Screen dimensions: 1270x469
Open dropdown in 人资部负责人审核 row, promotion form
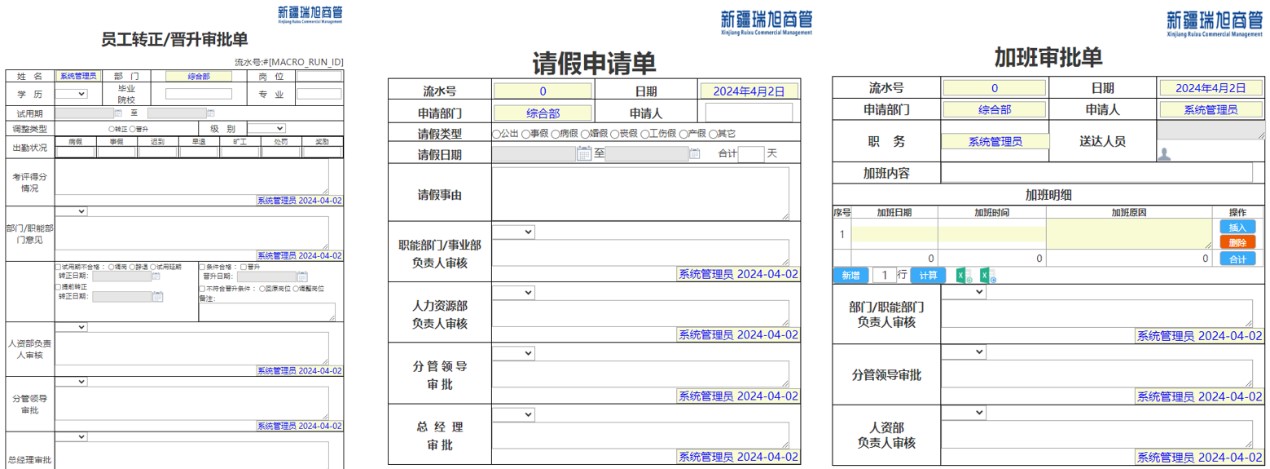71,327
